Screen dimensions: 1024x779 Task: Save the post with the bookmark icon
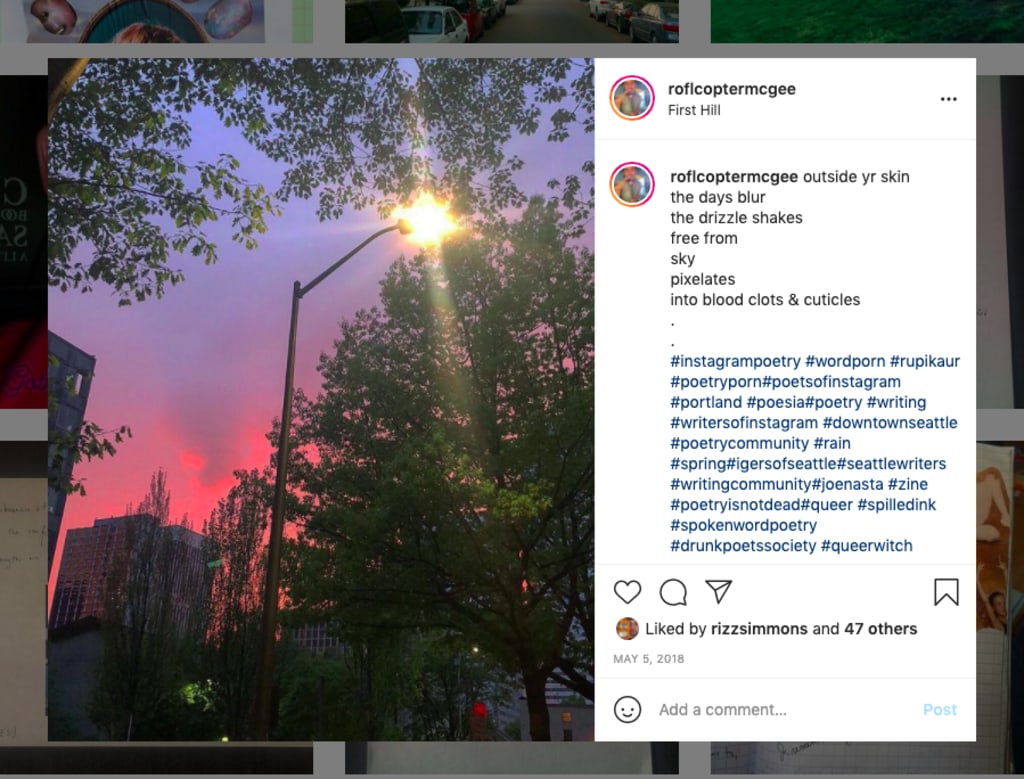(x=946, y=592)
